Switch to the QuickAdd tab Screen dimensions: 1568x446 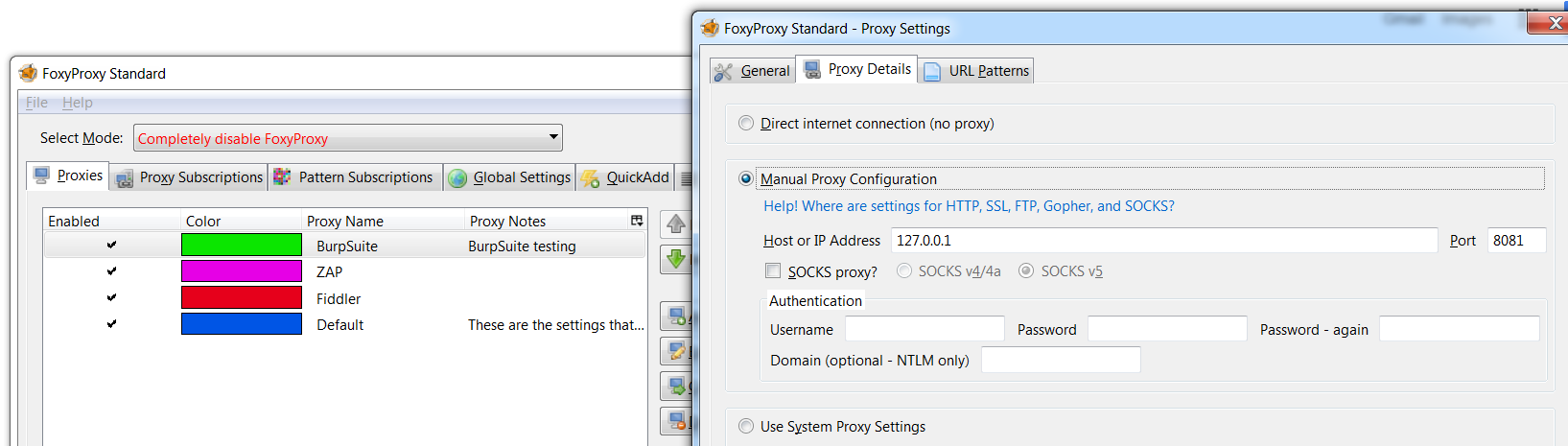(x=625, y=177)
